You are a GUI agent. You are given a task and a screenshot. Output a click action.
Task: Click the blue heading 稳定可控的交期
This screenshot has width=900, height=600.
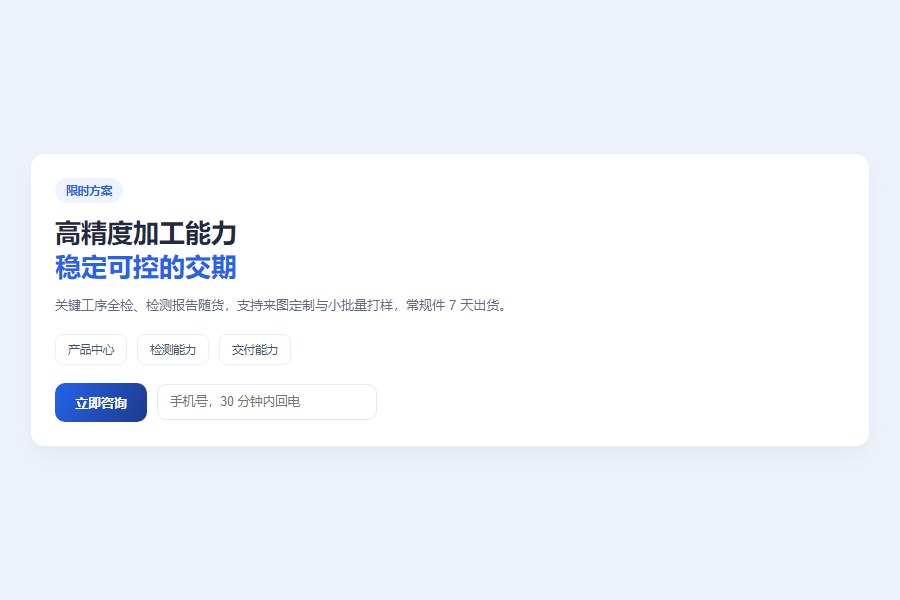(146, 267)
